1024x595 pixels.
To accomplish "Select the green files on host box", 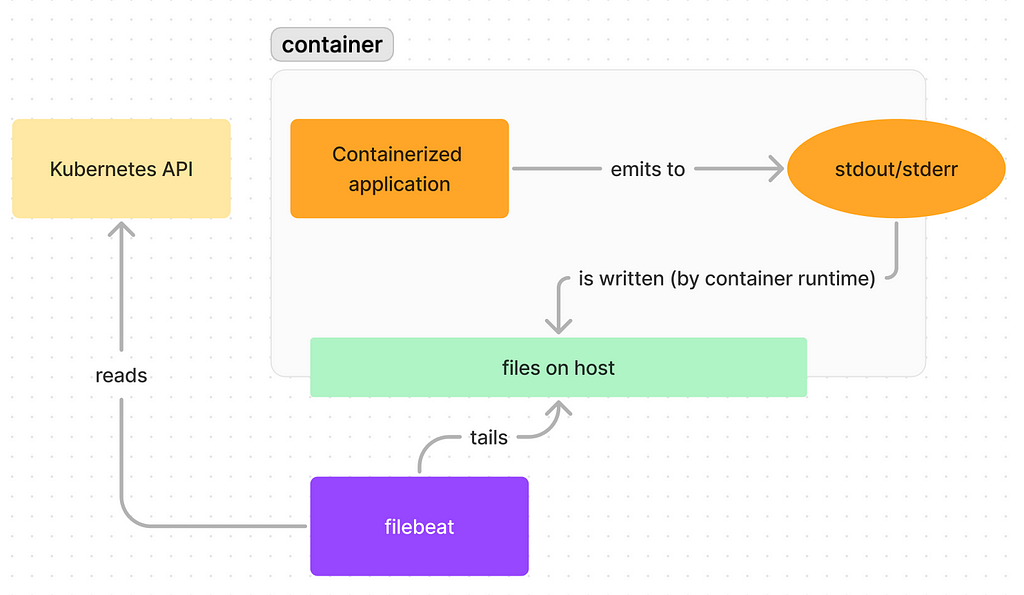I will pos(558,367).
